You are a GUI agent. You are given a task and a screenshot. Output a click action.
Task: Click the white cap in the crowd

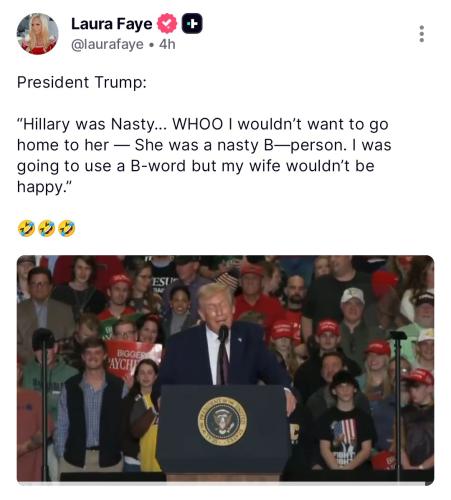tap(353, 295)
